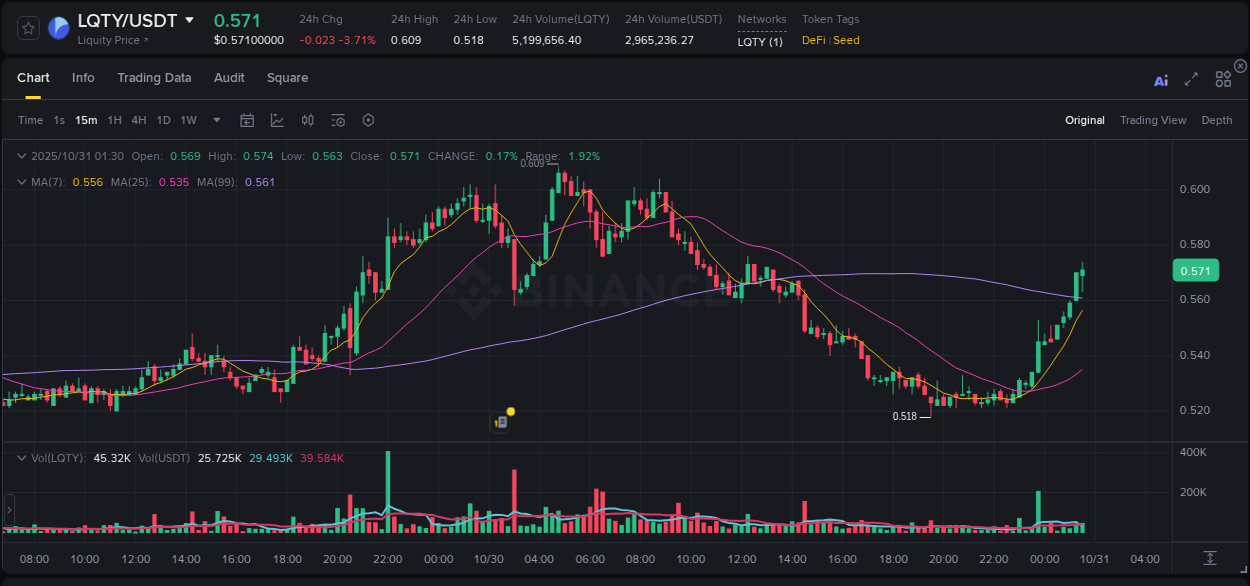Expand the chart to fullscreen
The width and height of the screenshot is (1250, 586).
[x=1191, y=80]
